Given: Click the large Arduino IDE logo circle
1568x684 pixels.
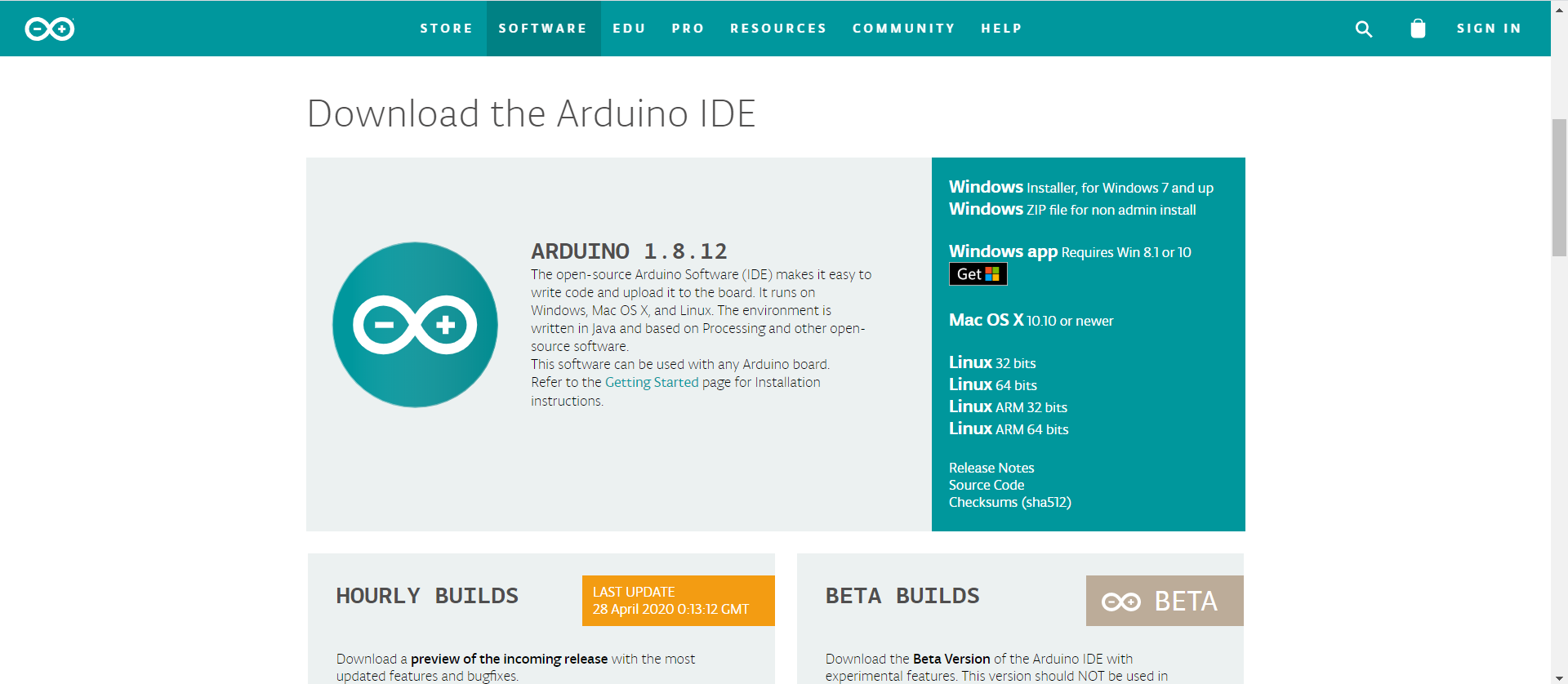Looking at the screenshot, I should point(415,325).
